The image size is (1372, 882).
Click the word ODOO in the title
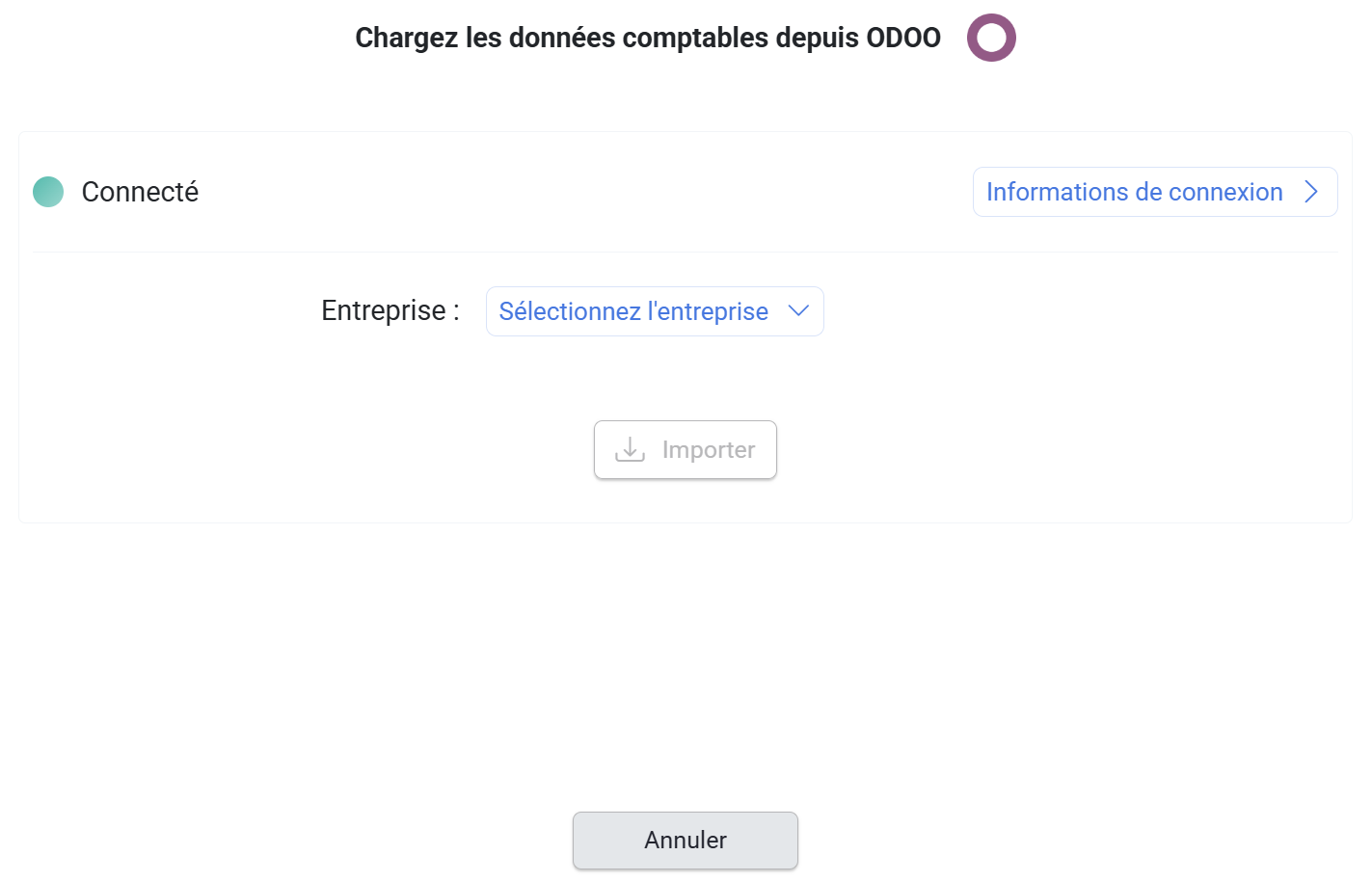(902, 38)
